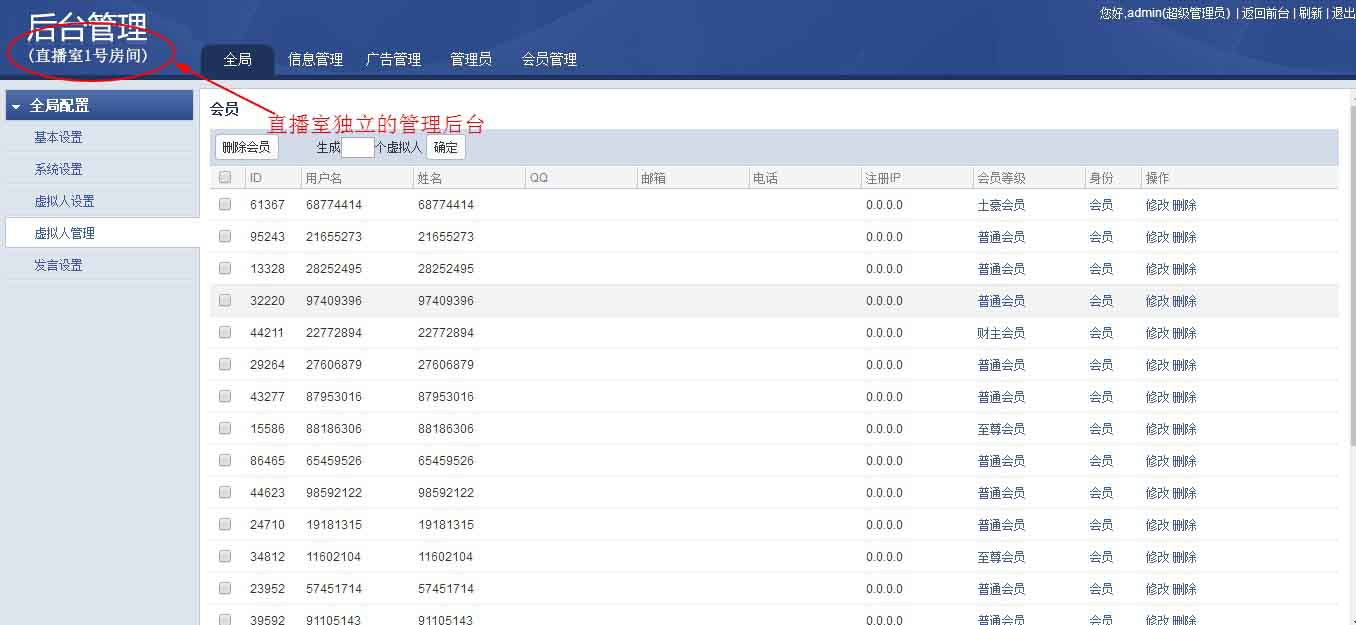
Task: Open 发言设置 in the sidebar
Action: coord(58,265)
